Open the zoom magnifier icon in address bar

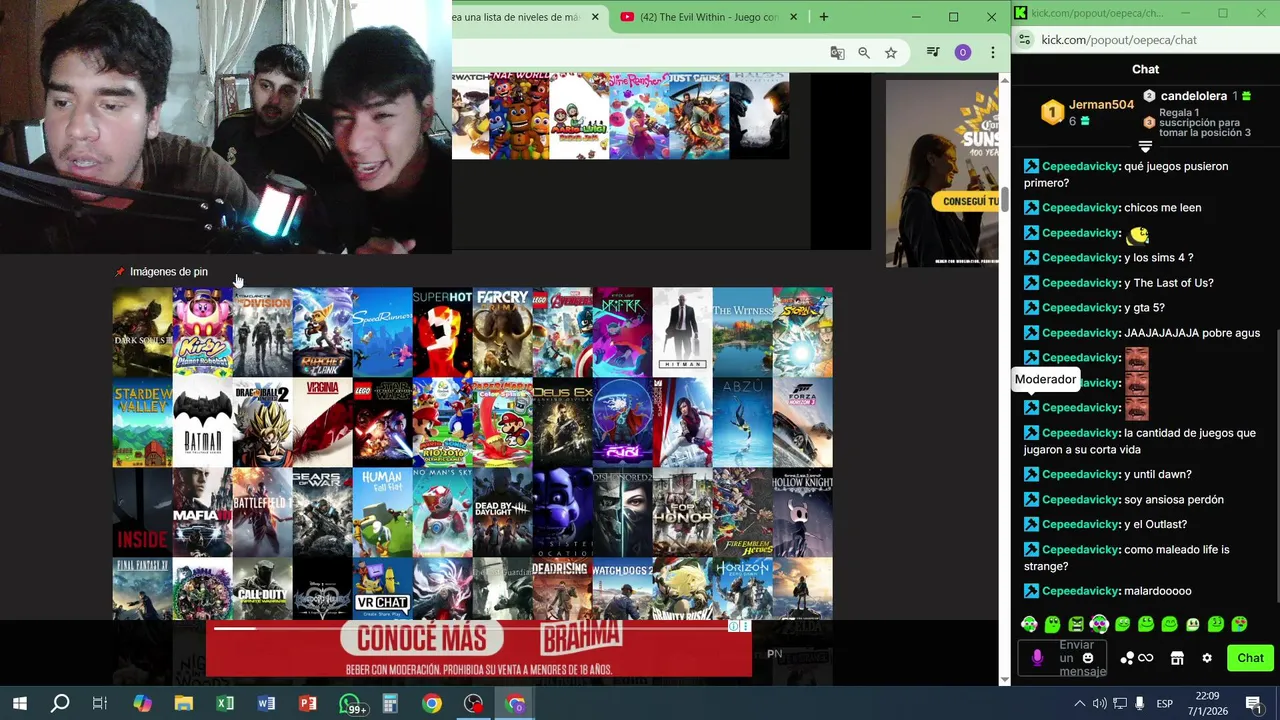click(x=864, y=53)
